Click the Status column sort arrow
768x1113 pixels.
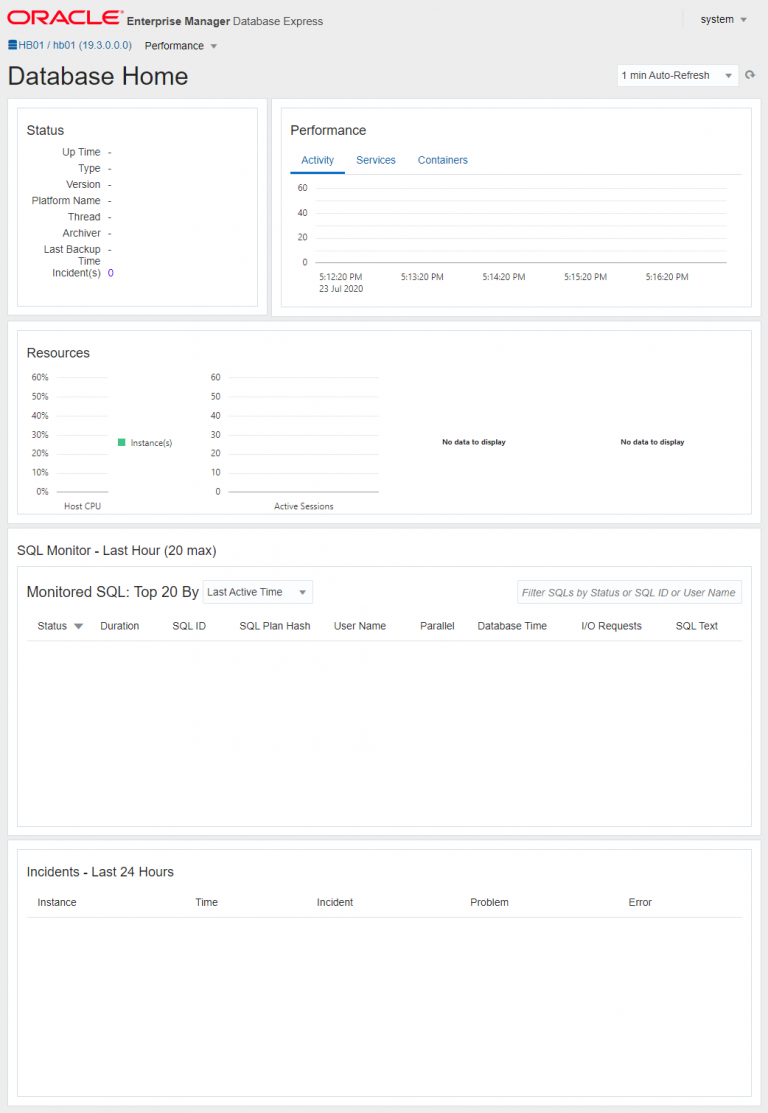point(78,626)
